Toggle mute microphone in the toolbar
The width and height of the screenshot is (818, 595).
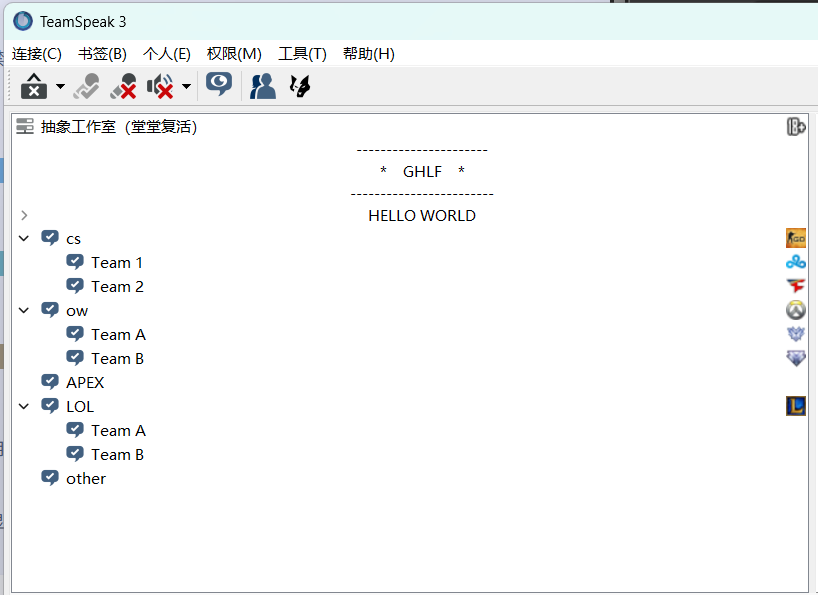pyautogui.click(x=123, y=86)
